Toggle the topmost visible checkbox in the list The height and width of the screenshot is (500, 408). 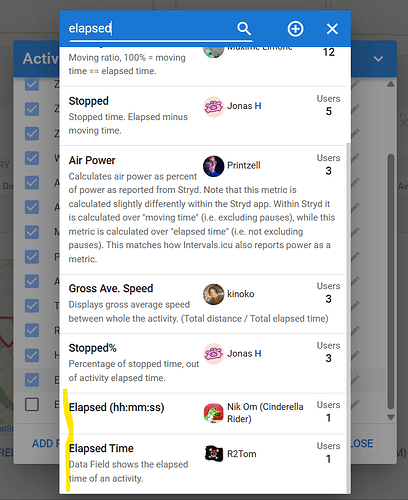[32, 84]
